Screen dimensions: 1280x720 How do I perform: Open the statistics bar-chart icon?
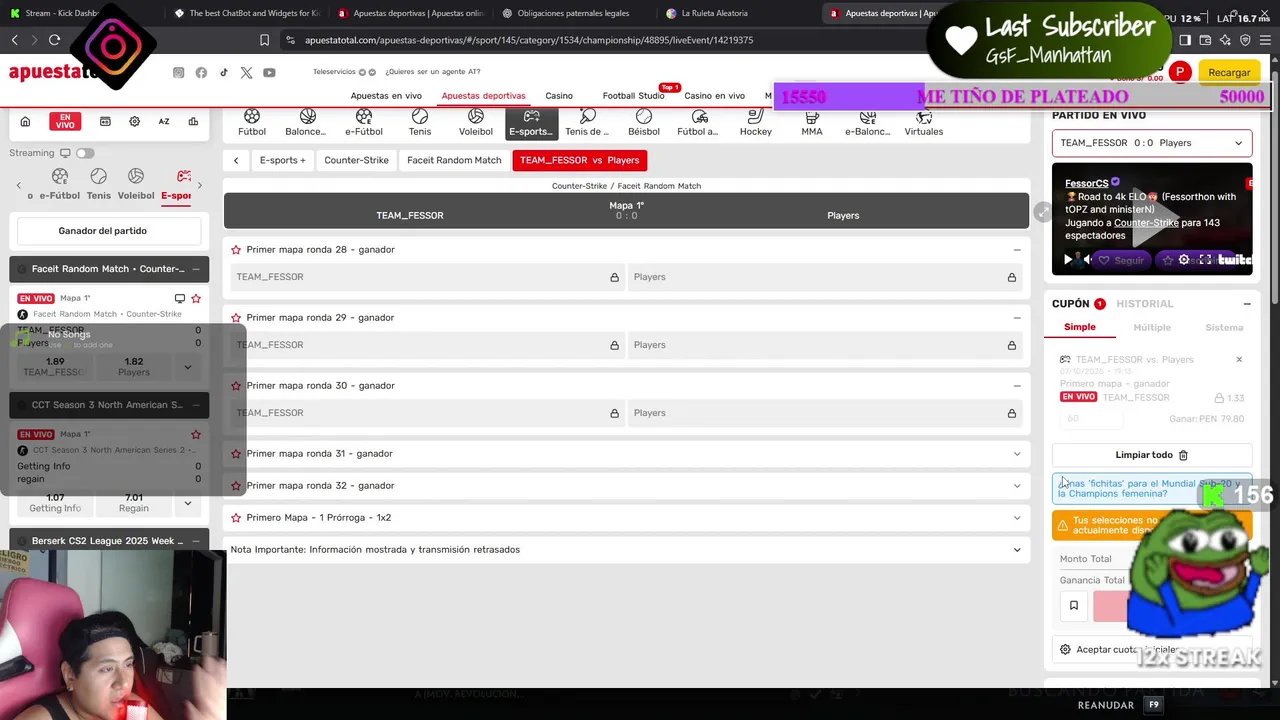[193, 122]
